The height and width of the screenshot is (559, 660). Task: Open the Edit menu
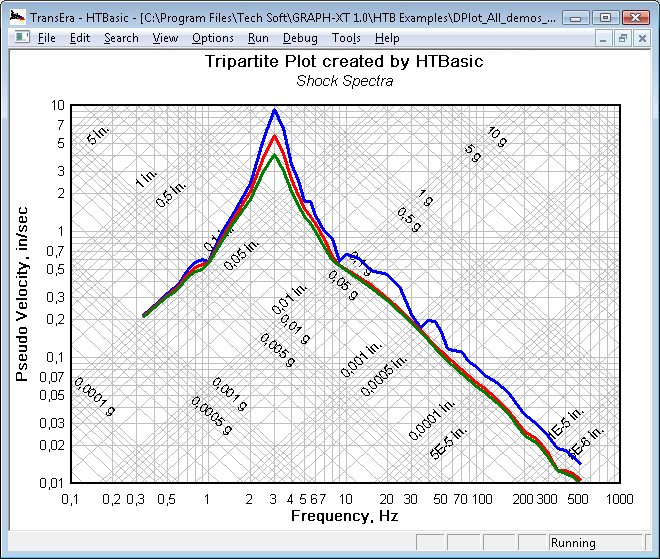coord(80,38)
